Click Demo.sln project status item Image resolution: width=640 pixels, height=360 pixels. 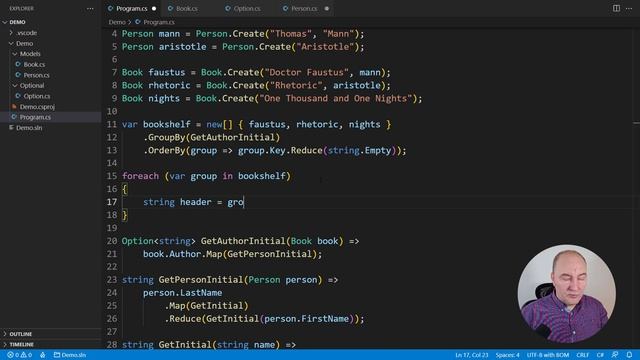coord(70,355)
